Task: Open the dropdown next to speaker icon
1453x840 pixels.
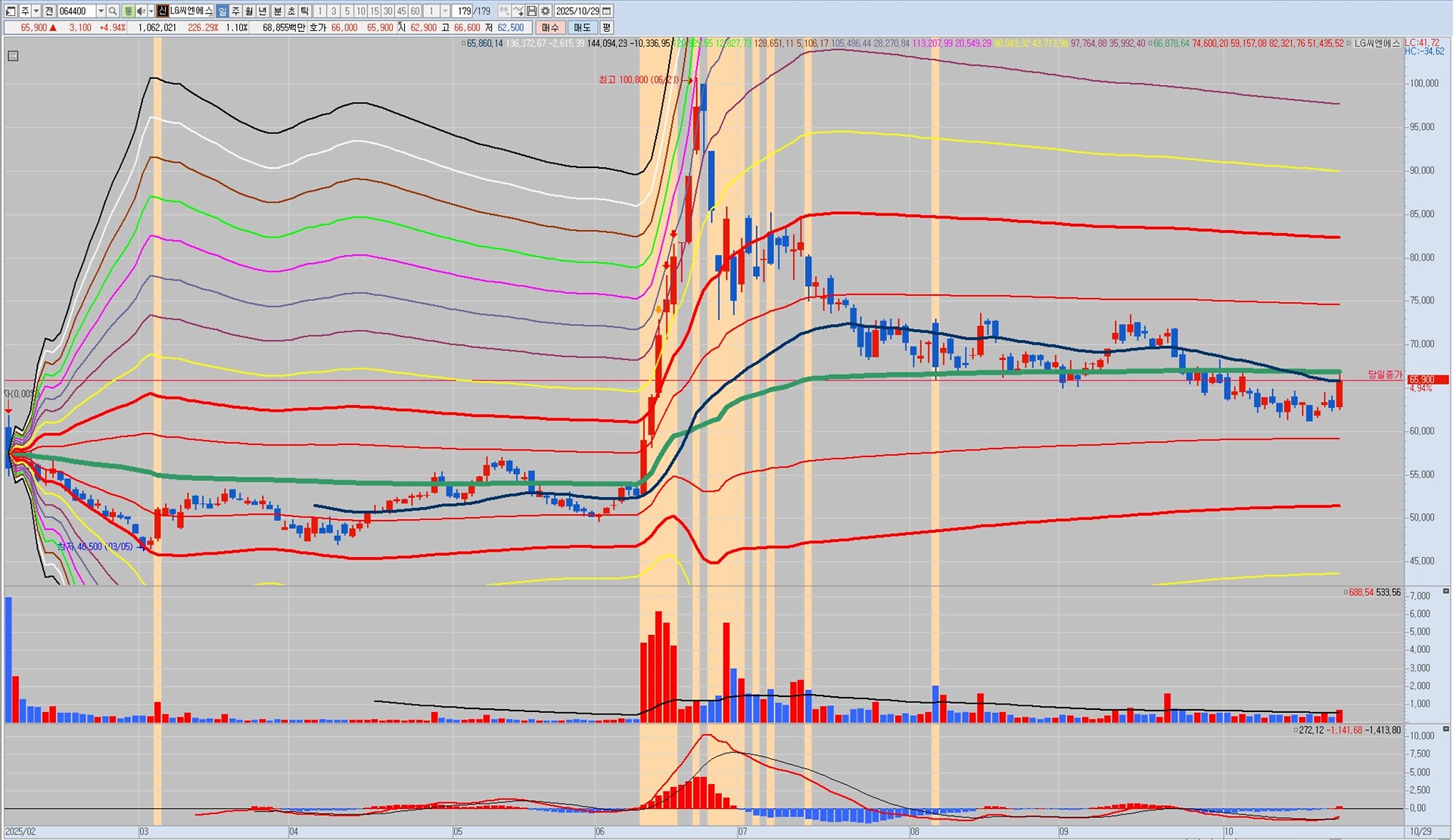Action: 151,11
